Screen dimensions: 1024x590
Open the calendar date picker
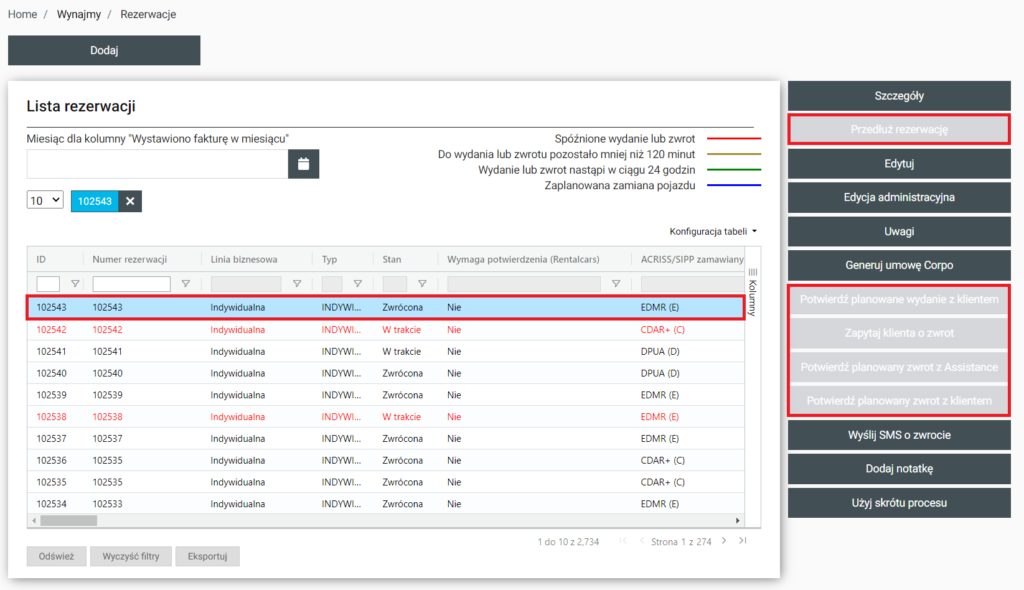click(x=303, y=163)
